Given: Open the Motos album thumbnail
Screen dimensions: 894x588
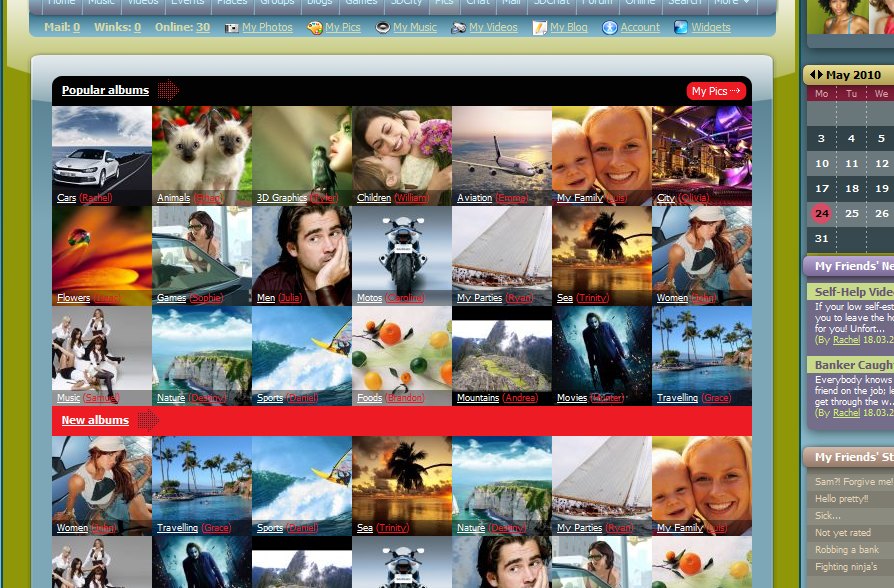Looking at the screenshot, I should (402, 250).
